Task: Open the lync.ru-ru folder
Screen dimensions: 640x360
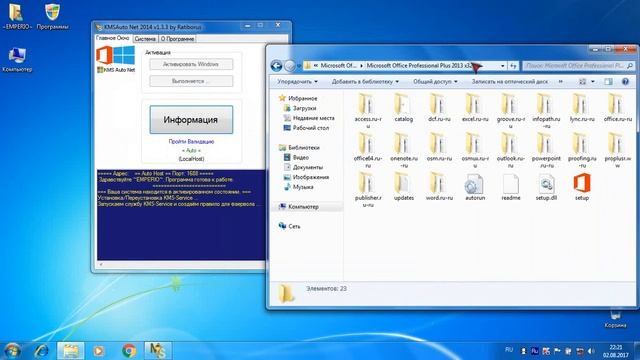Action: (x=582, y=108)
